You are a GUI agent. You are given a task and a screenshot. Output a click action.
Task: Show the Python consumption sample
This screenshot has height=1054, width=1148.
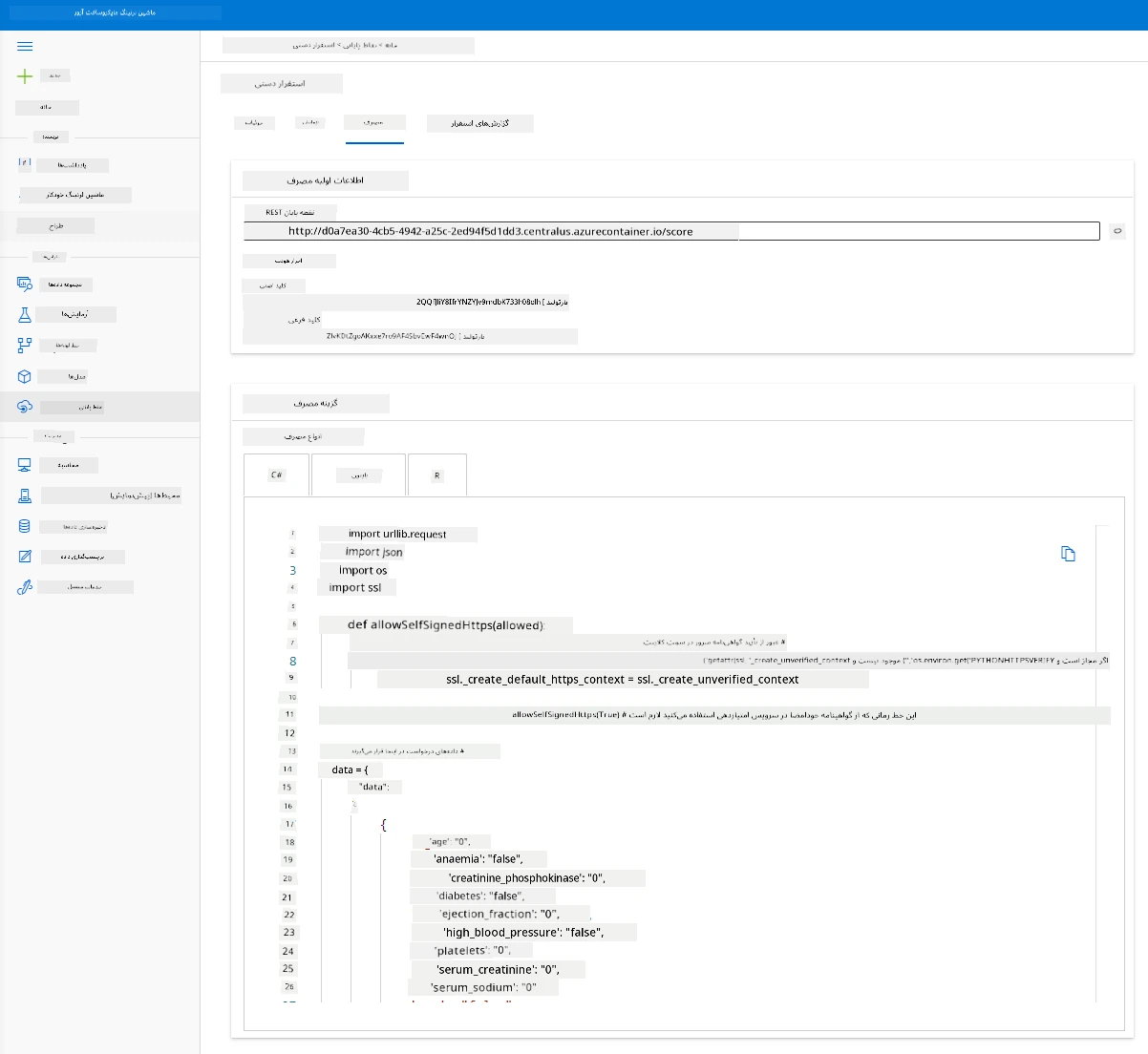[358, 474]
